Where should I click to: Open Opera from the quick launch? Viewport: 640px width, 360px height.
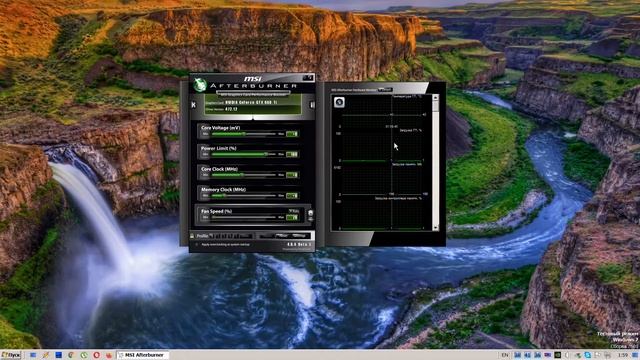pyautogui.click(x=96, y=355)
